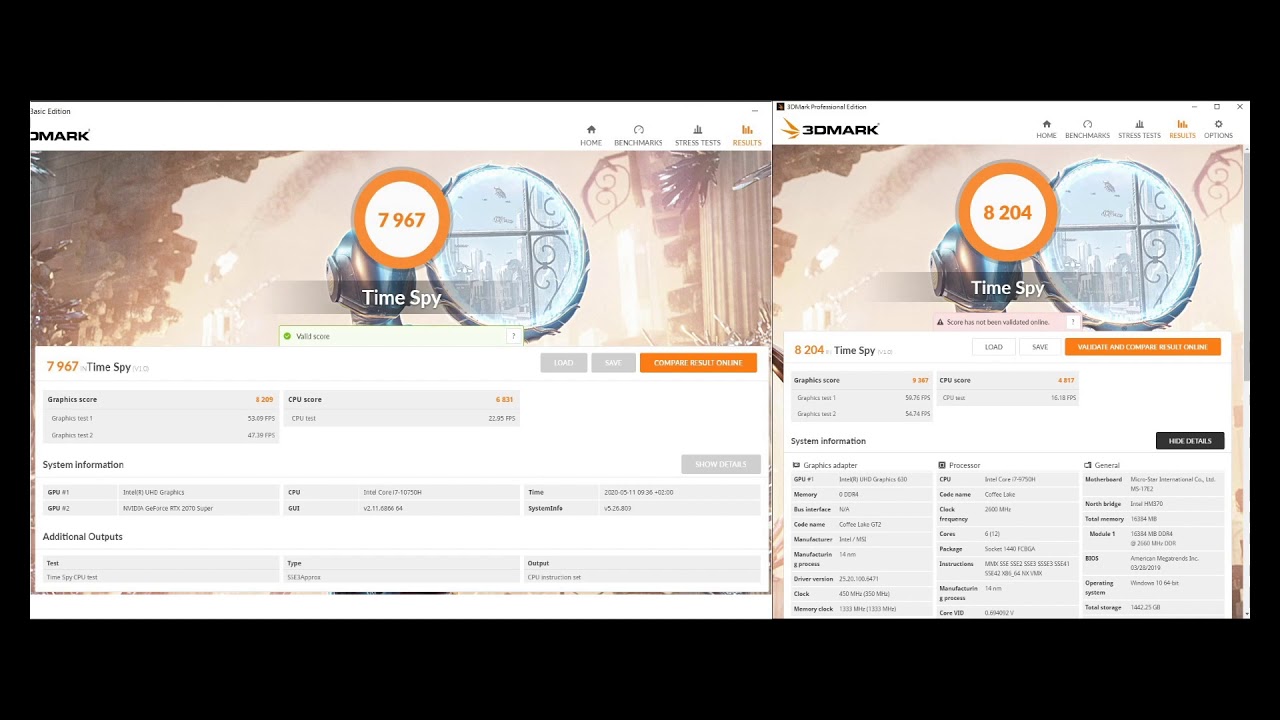Select RESULTS in the Professional Edition window

(1182, 129)
